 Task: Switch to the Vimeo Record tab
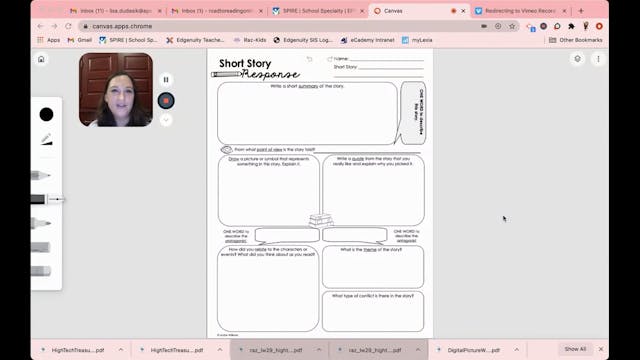coord(520,11)
